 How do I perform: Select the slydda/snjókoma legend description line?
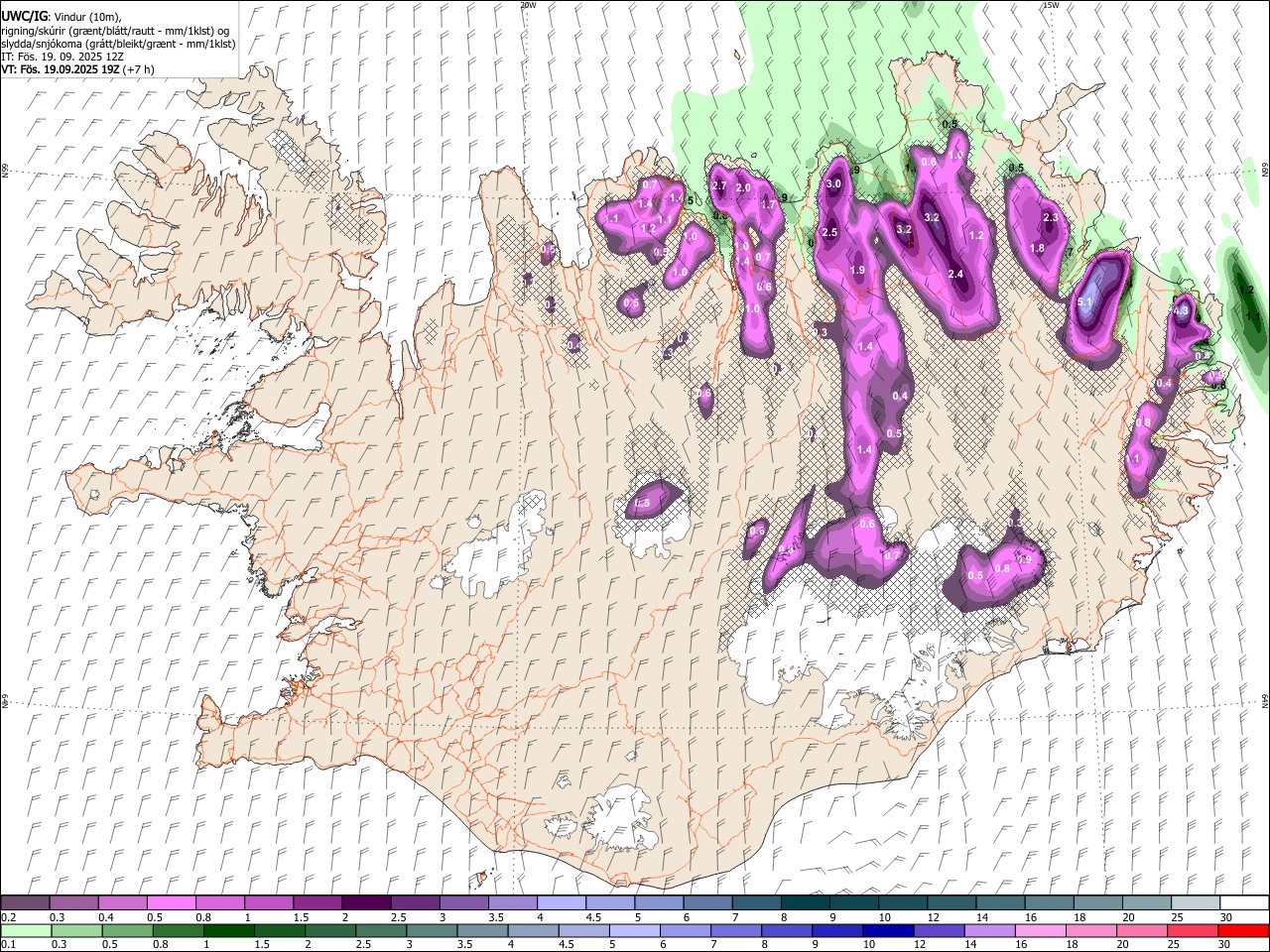pos(118,44)
